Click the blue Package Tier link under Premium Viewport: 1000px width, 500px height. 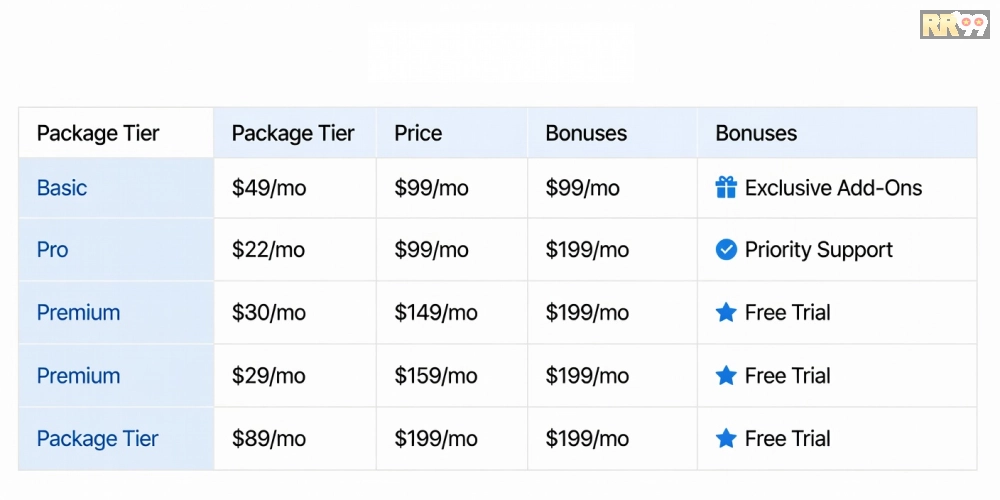pos(97,438)
